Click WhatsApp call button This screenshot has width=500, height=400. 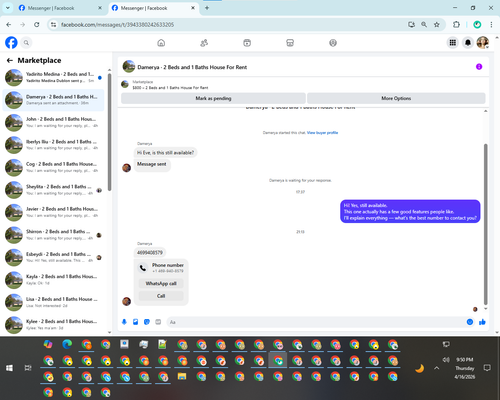click(161, 283)
